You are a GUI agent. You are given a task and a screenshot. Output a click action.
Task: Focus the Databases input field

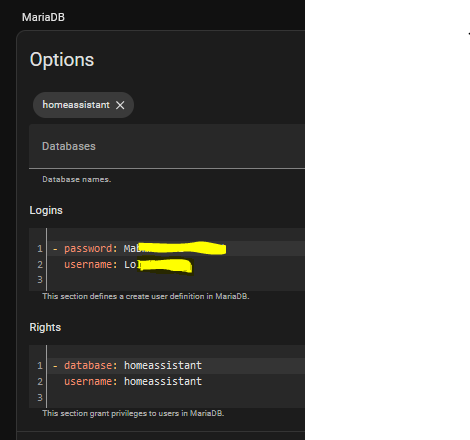tap(167, 146)
